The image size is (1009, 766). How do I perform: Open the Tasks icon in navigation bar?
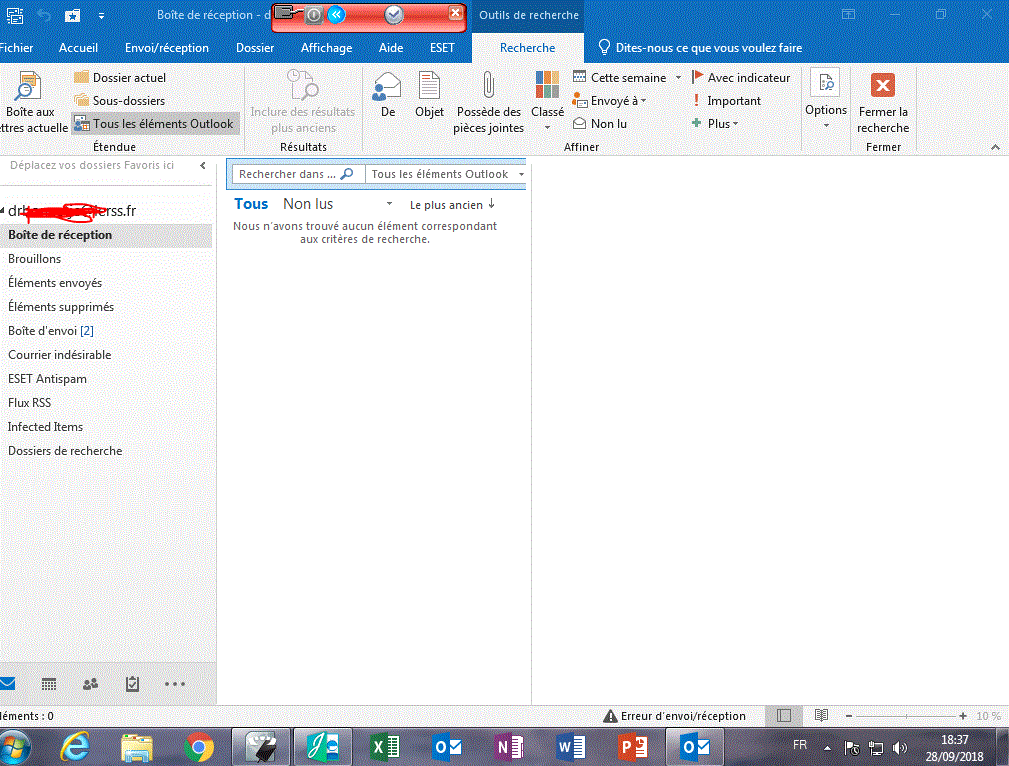(x=132, y=684)
